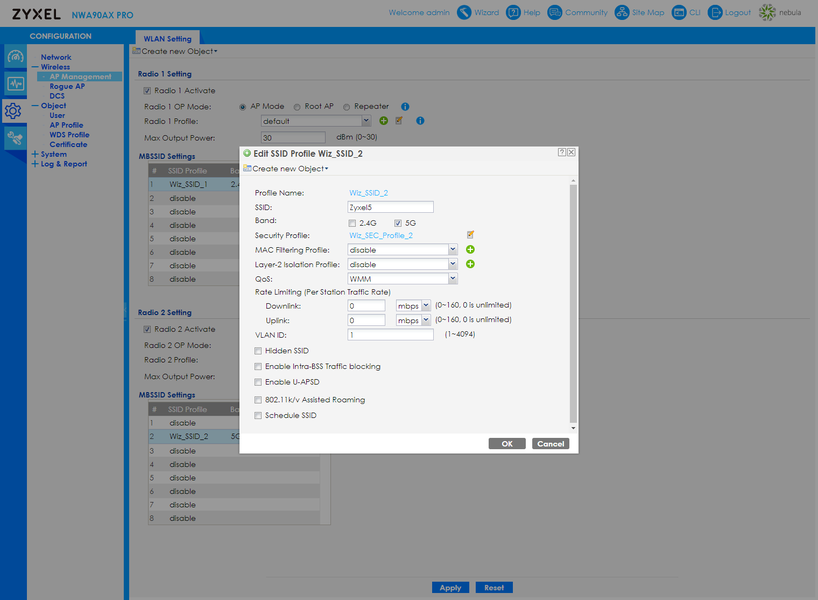Viewport: 818px width, 600px height.
Task: Add new MAC Filtering Profile
Action: coord(470,249)
